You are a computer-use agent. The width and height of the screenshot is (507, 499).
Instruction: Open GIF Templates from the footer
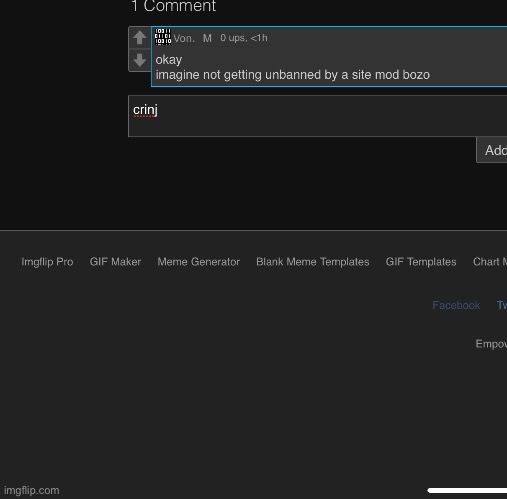pos(421,262)
